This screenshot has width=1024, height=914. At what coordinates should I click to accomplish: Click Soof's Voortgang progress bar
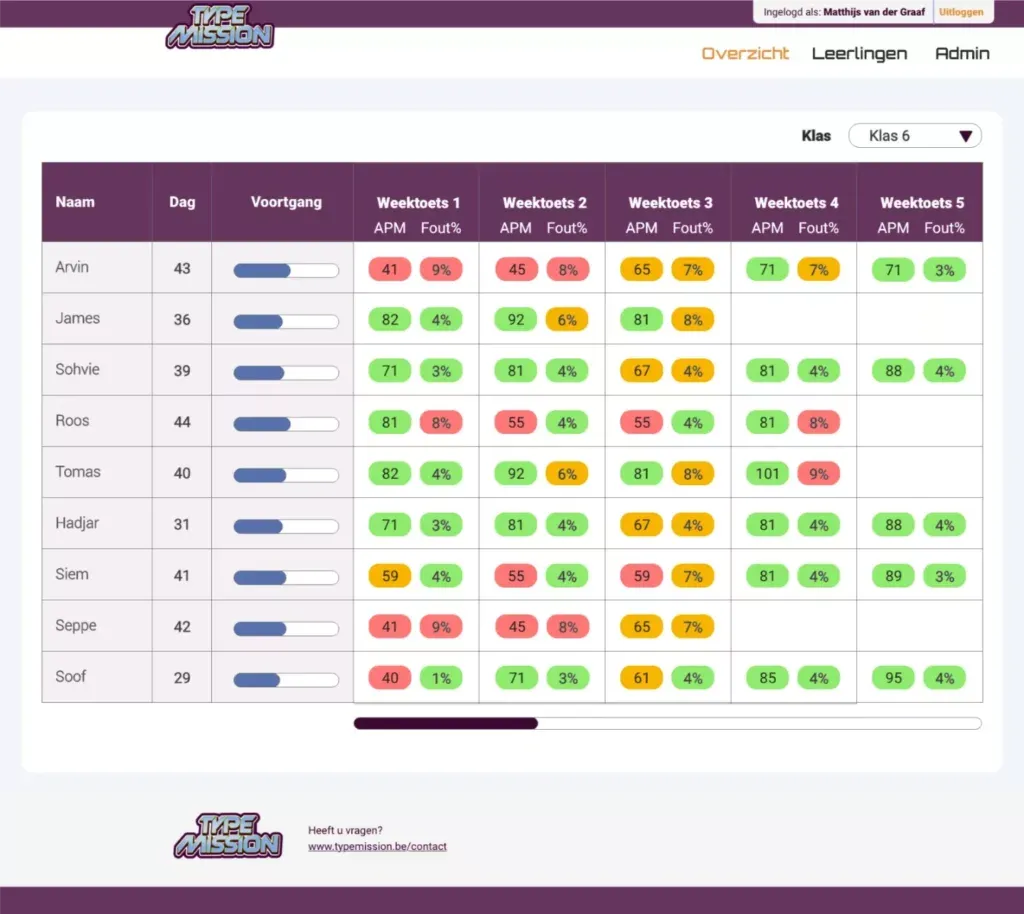(x=286, y=680)
